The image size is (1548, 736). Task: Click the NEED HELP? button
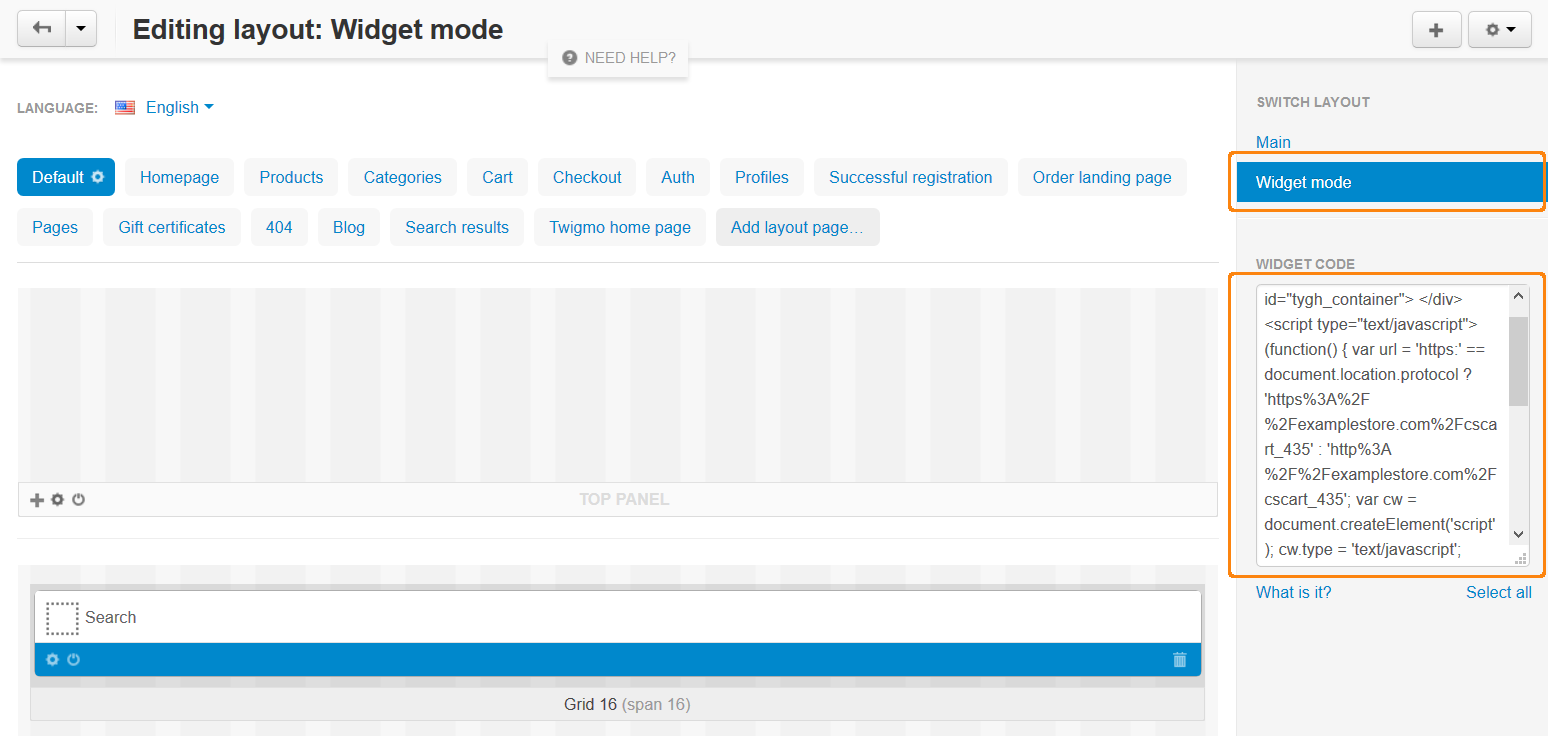pos(618,58)
